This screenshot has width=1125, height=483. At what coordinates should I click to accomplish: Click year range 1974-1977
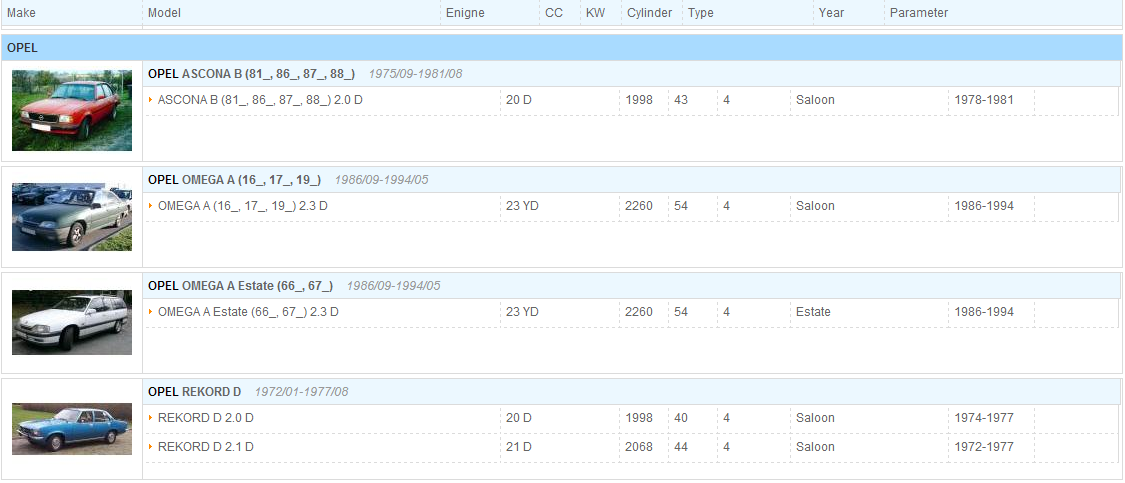984,418
